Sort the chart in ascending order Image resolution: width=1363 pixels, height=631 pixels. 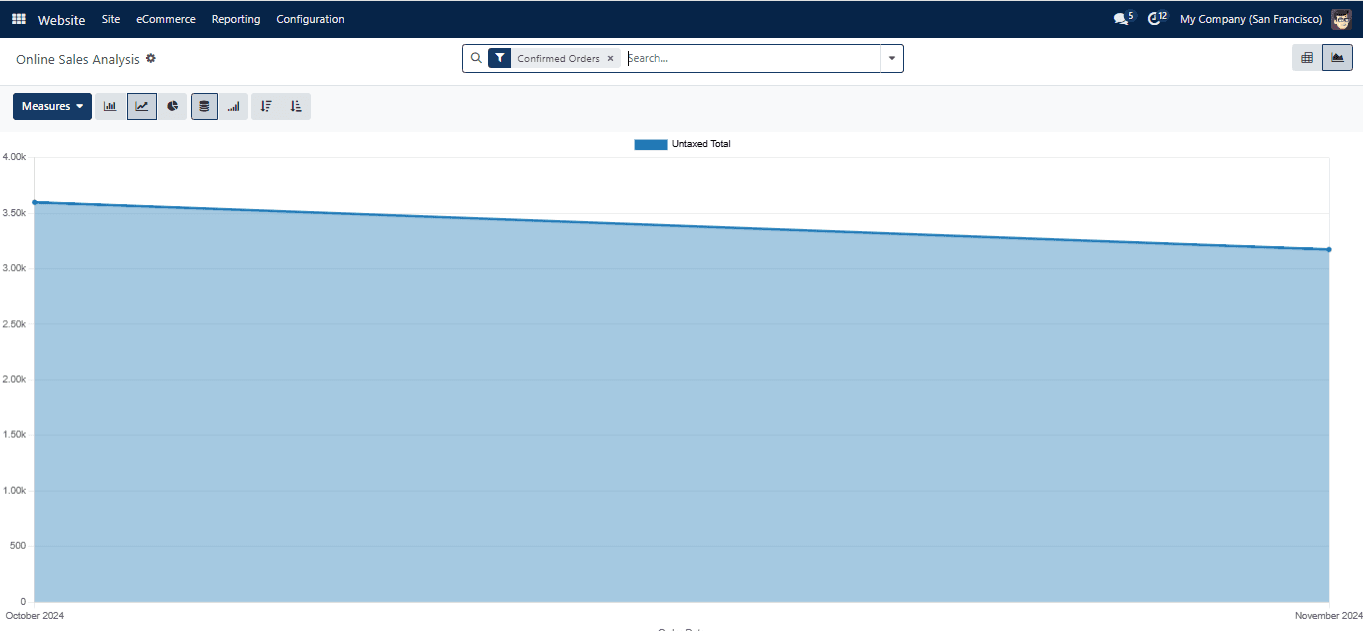[x=296, y=106]
